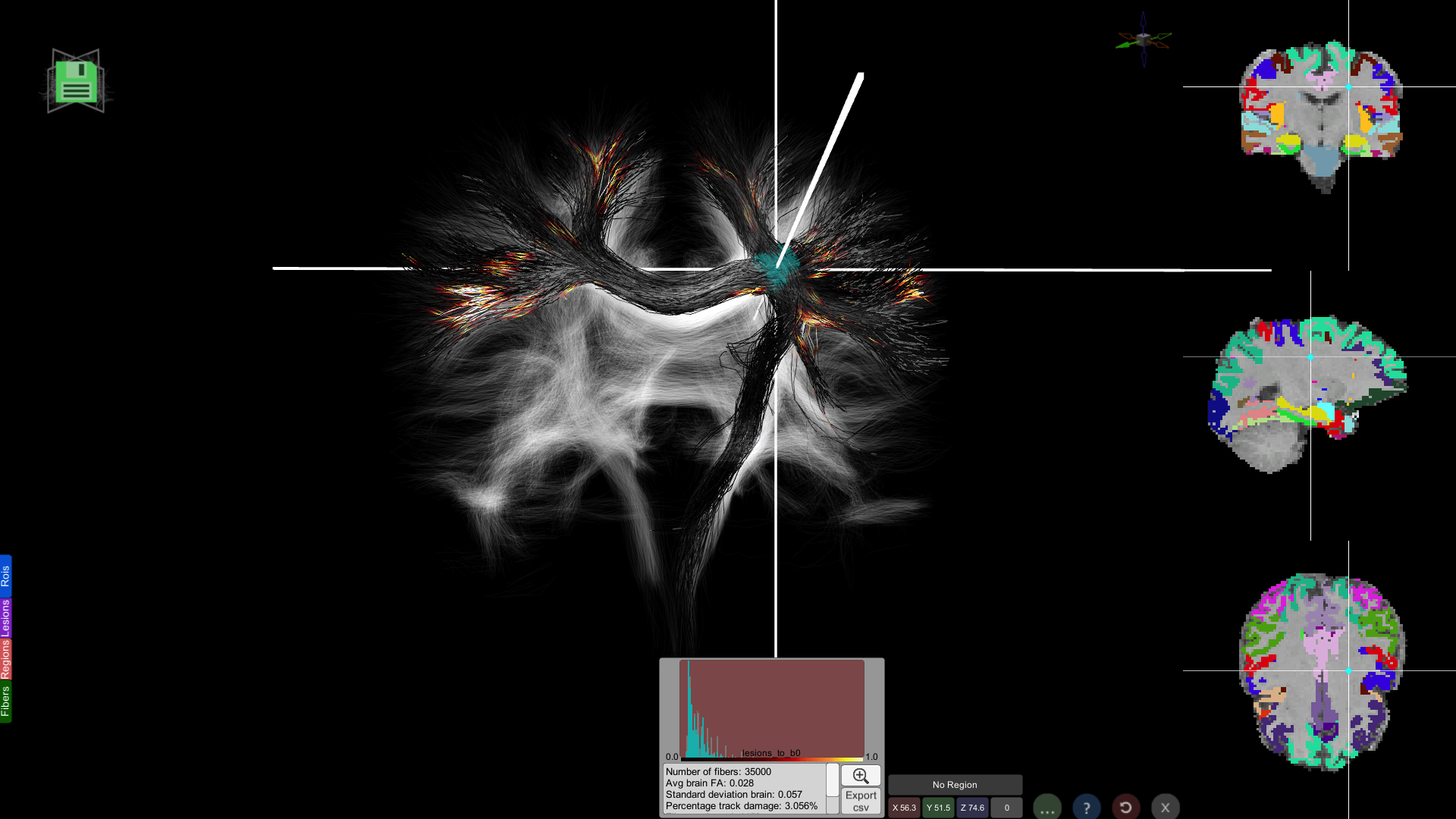Open the Regions side tab

[5, 659]
